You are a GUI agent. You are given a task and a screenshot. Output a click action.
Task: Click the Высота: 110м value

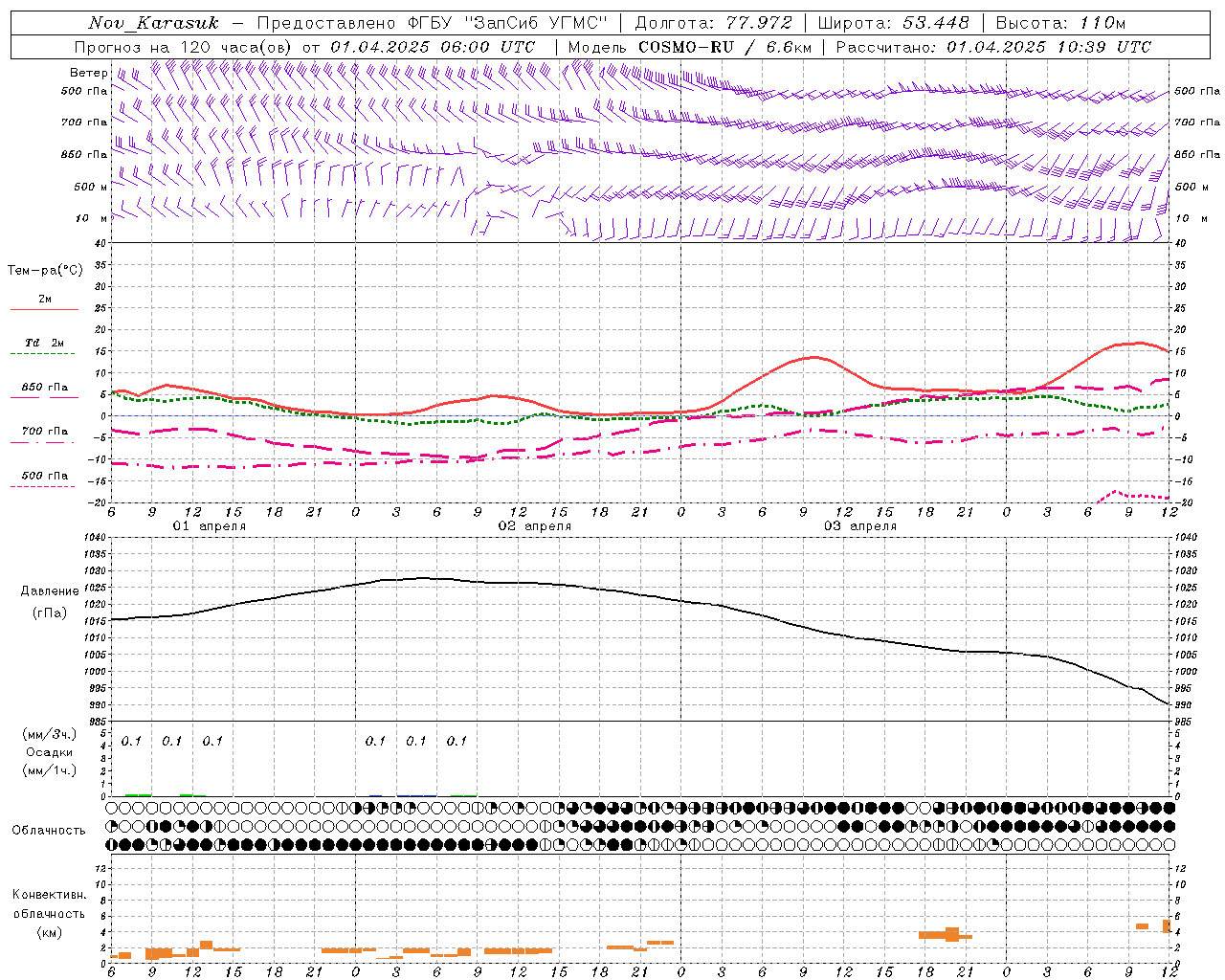[x=1060, y=23]
